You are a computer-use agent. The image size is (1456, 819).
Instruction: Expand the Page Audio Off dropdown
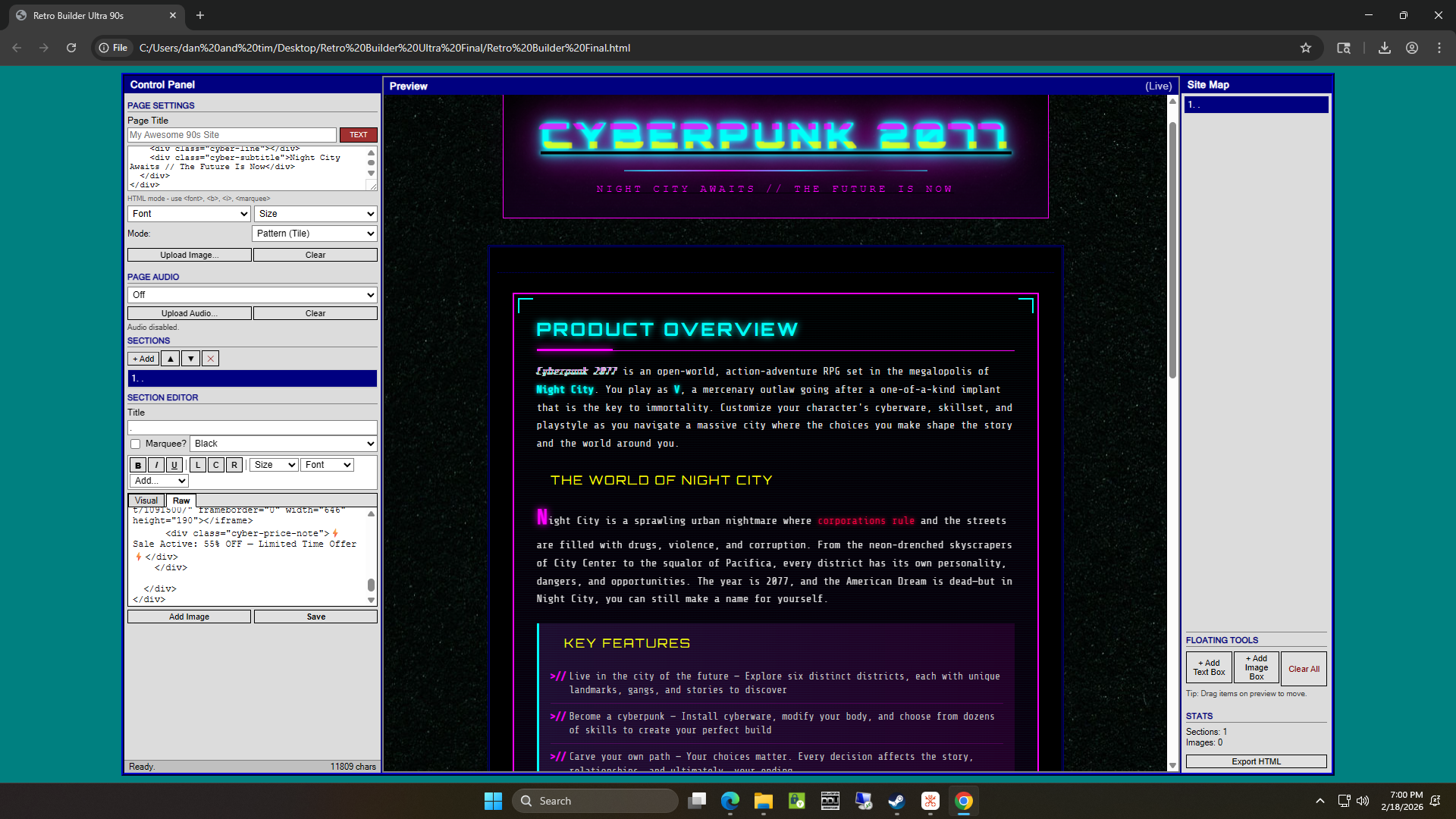(252, 295)
